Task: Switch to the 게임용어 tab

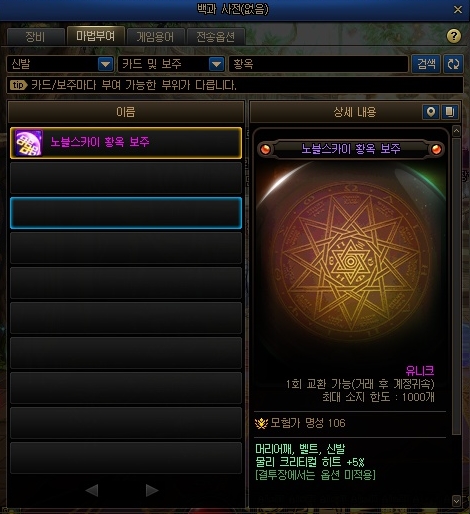Action: (x=155, y=36)
